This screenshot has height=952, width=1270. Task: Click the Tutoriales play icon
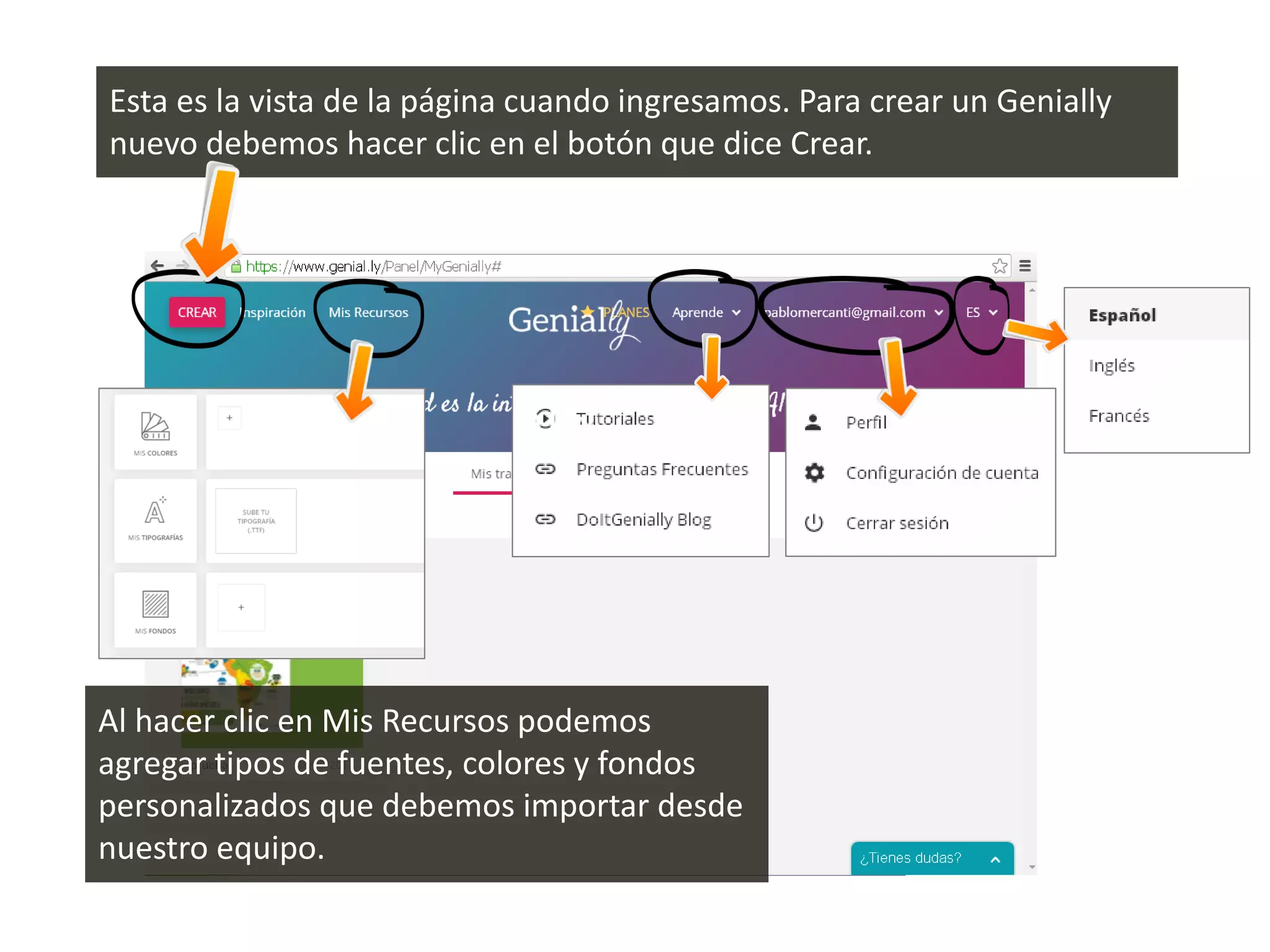545,419
